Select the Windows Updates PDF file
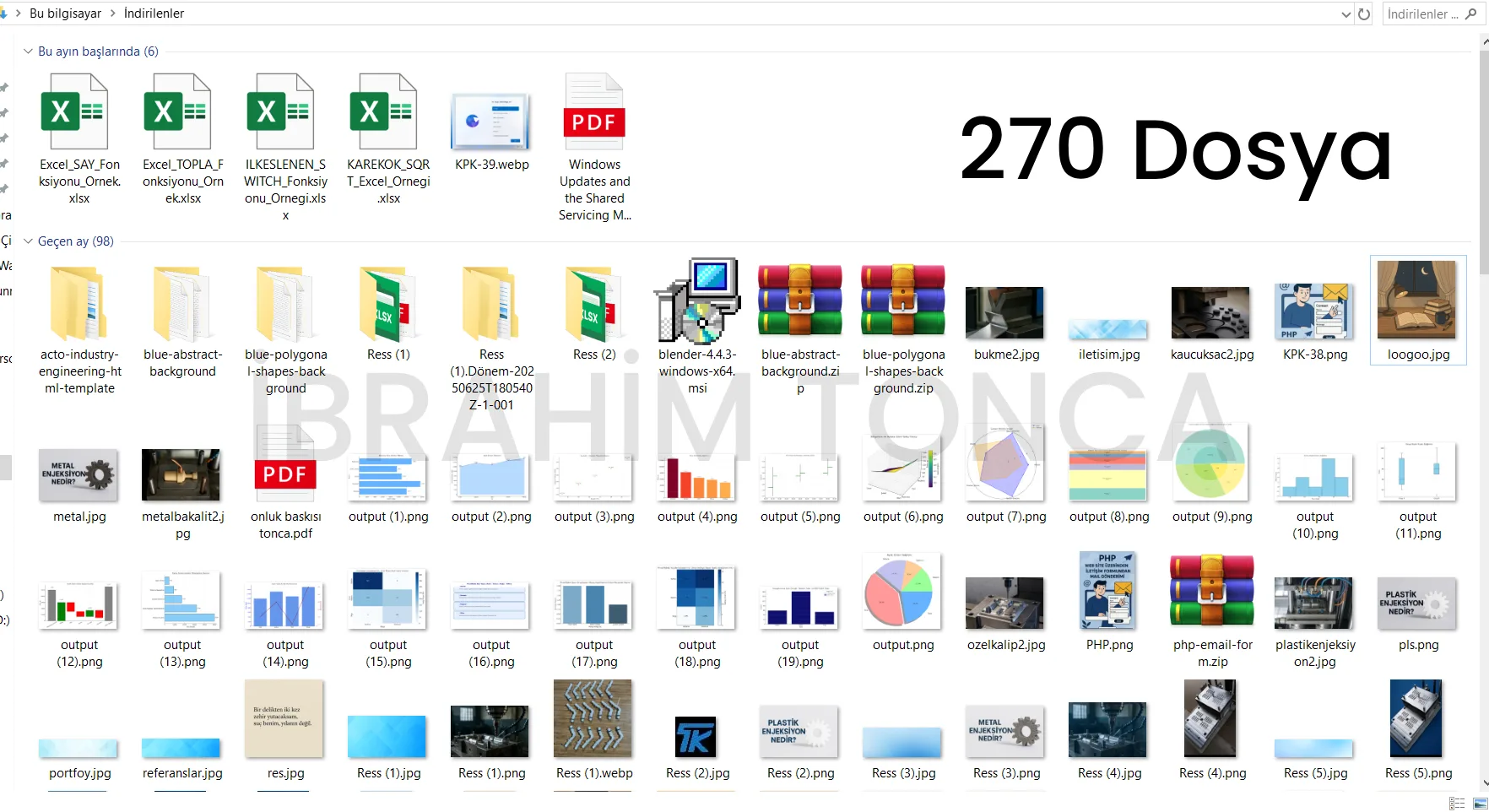This screenshot has width=1489, height=812. pos(594,113)
